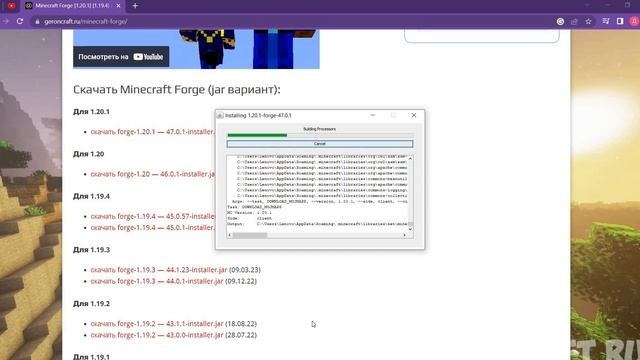Download forge-1.20 — 46.0.1-installer link
The height and width of the screenshot is (360, 640).
(153, 174)
